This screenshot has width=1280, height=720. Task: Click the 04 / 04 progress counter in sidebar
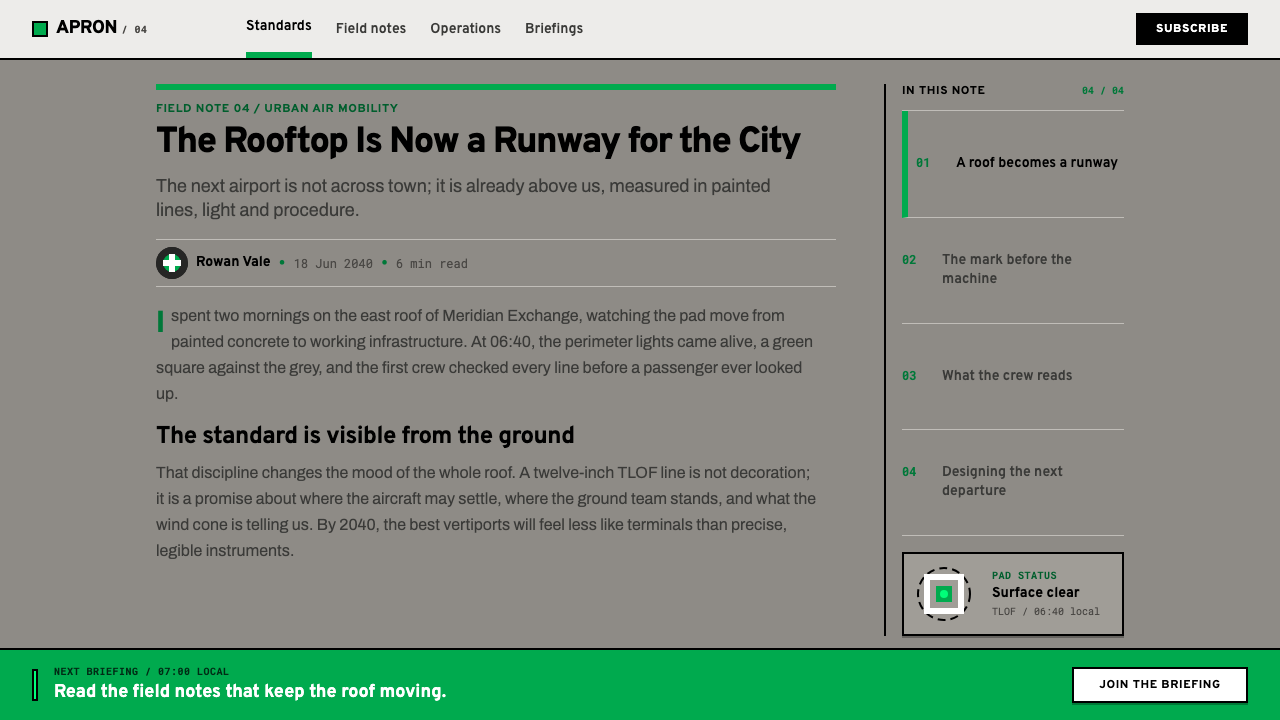coord(1103,91)
